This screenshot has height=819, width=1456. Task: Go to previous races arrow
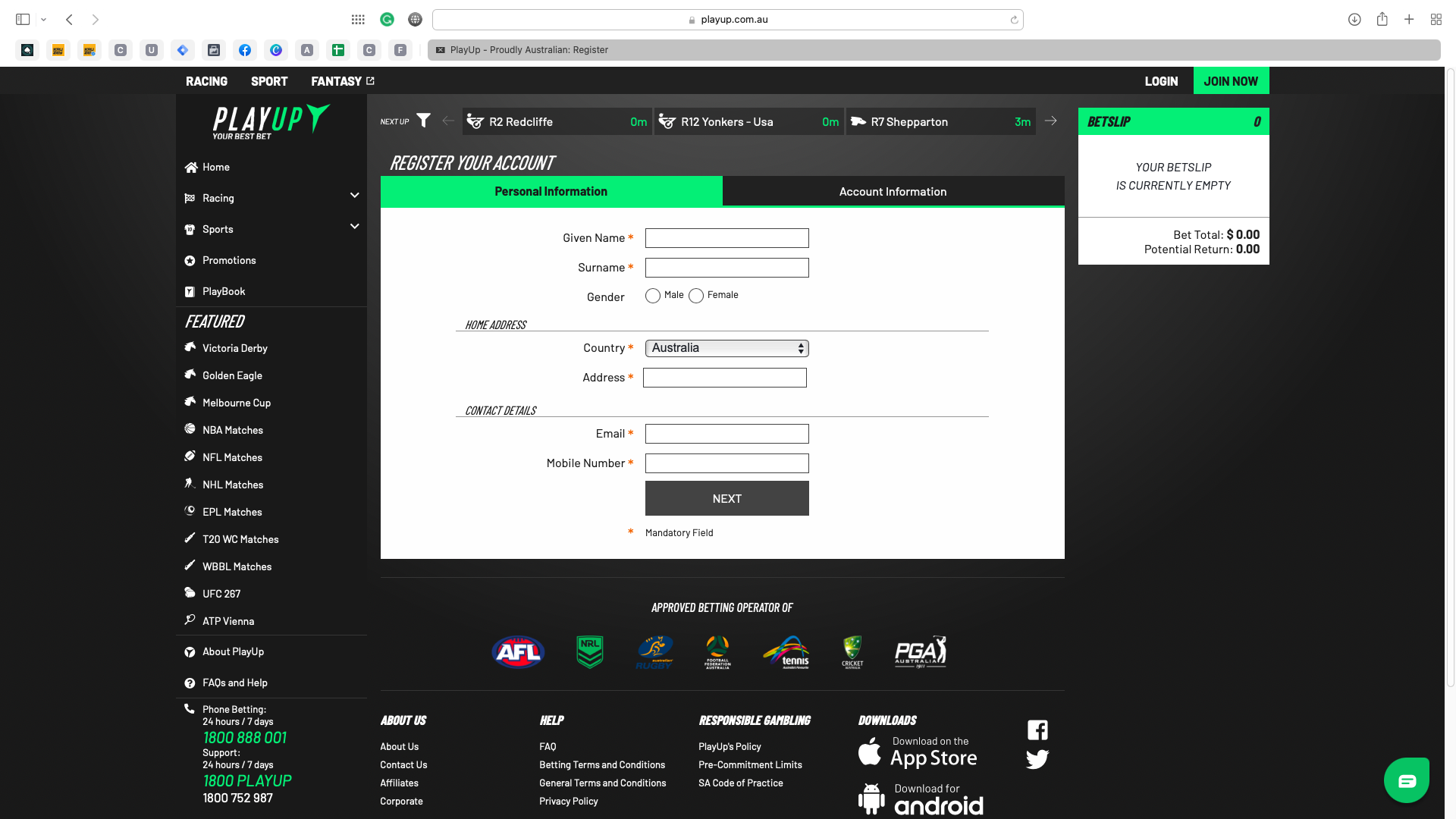pos(448,121)
